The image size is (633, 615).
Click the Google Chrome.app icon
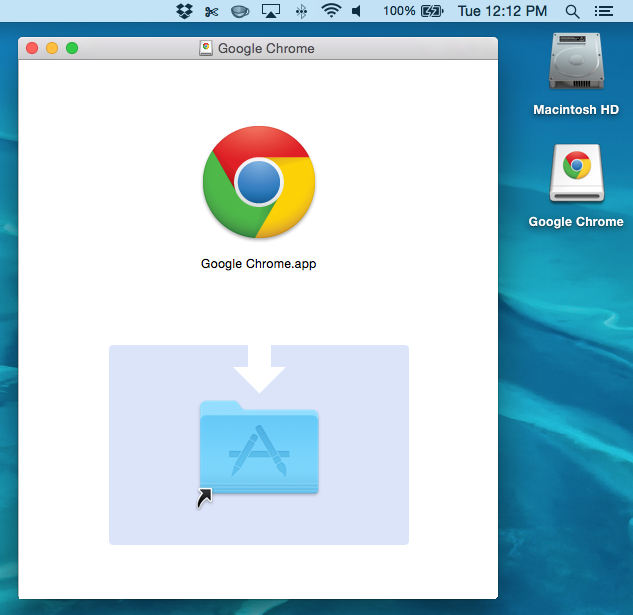pyautogui.click(x=259, y=182)
